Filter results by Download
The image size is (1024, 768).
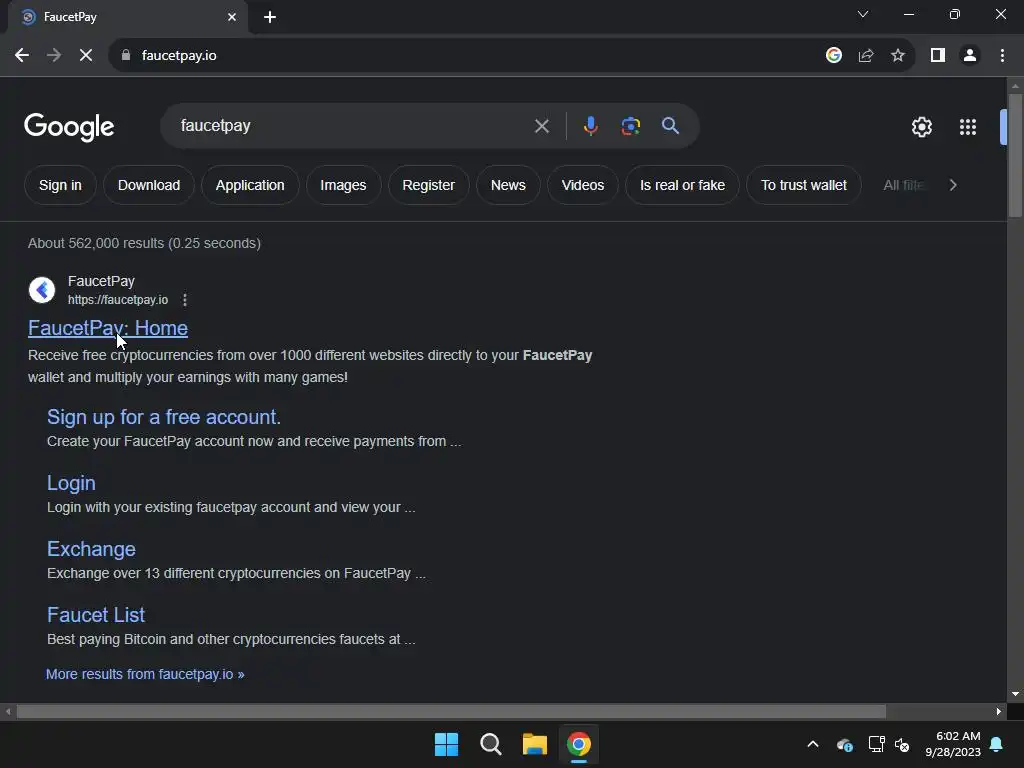(x=149, y=185)
